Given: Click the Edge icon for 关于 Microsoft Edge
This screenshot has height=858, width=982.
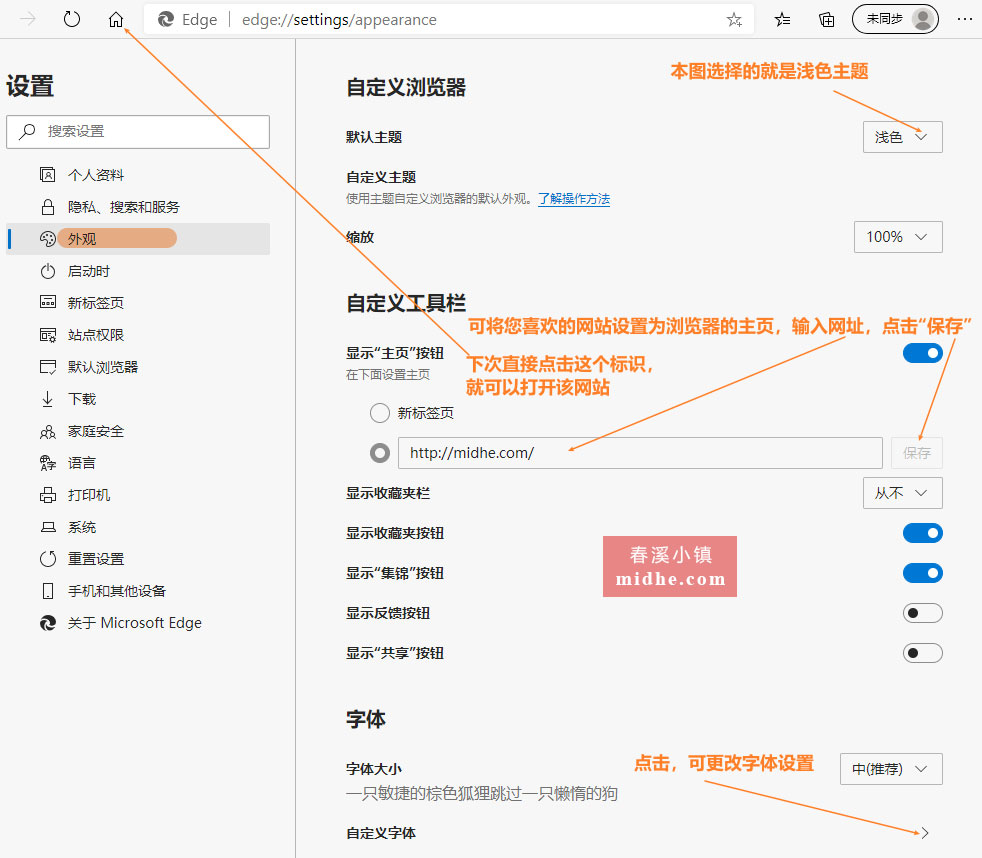Looking at the screenshot, I should (x=48, y=623).
